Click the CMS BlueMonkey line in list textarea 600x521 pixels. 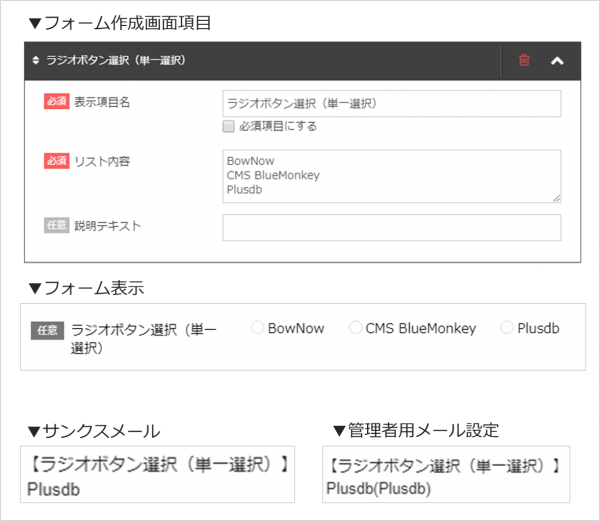(273, 175)
